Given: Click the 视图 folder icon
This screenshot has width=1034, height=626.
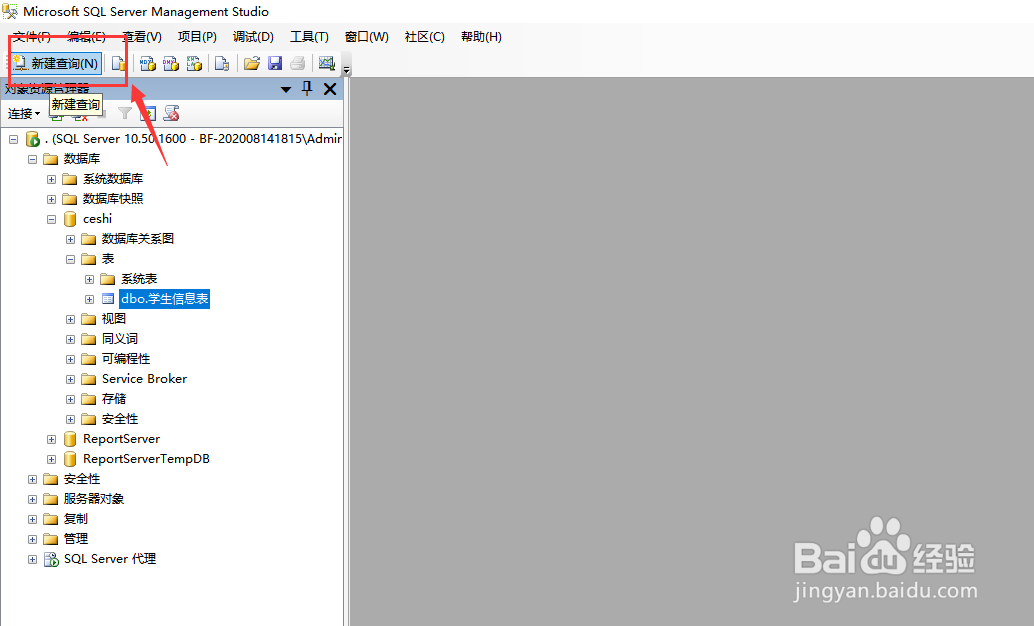Looking at the screenshot, I should (x=88, y=319).
